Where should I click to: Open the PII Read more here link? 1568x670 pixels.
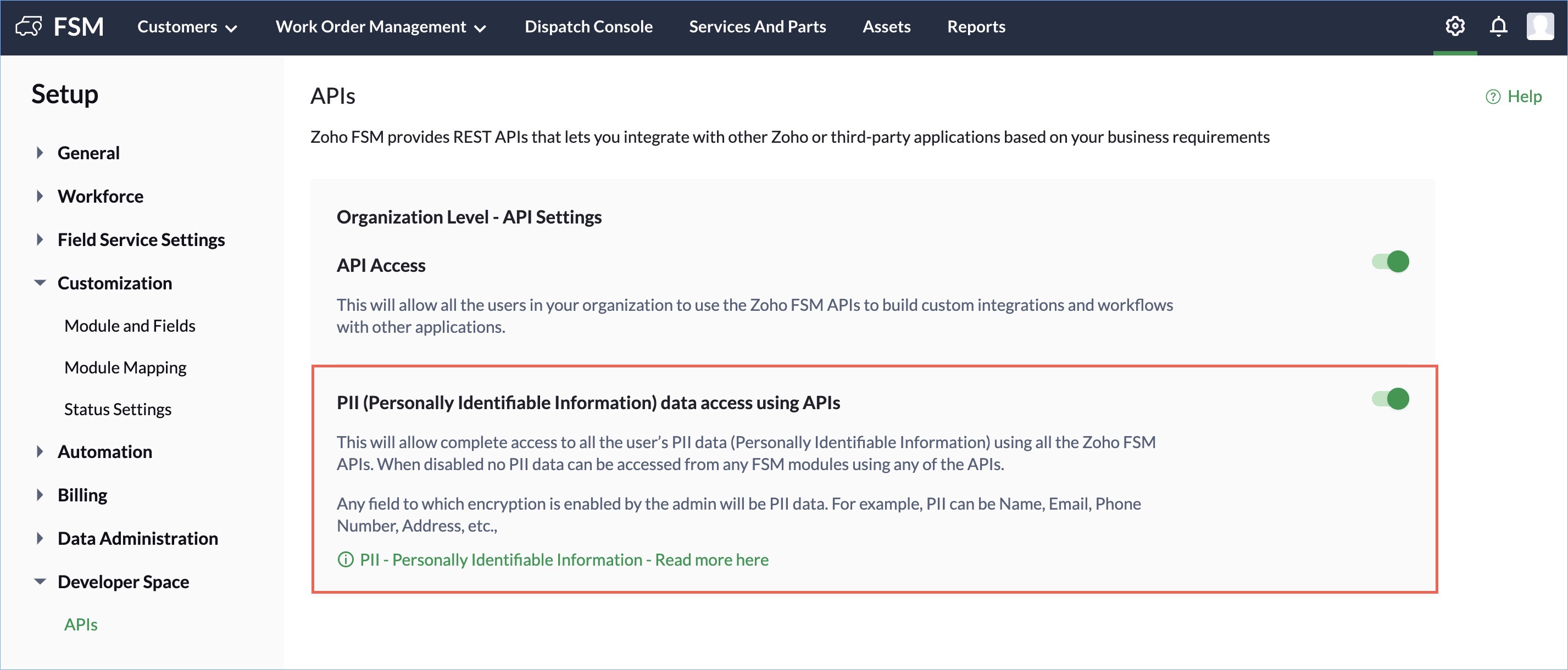coord(564,559)
